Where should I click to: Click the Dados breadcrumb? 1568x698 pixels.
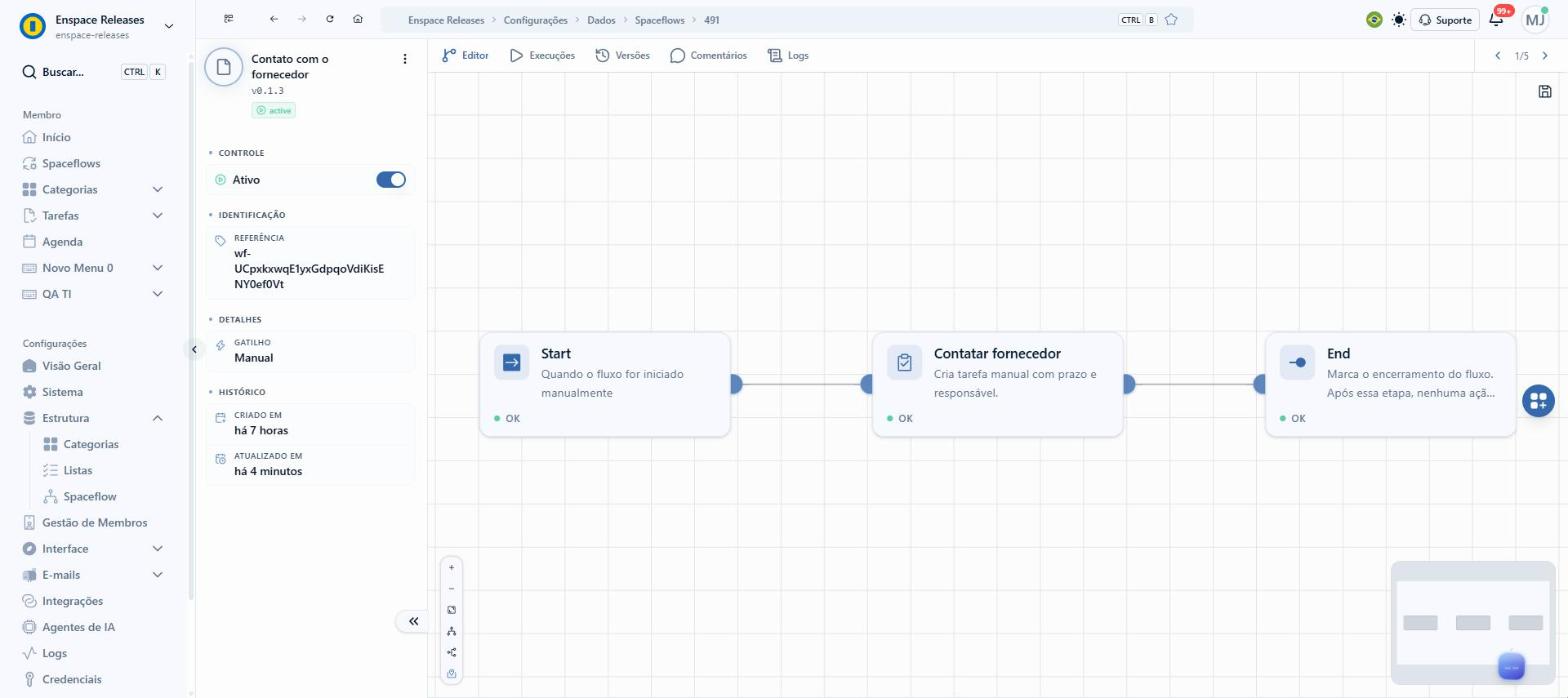[x=601, y=20]
